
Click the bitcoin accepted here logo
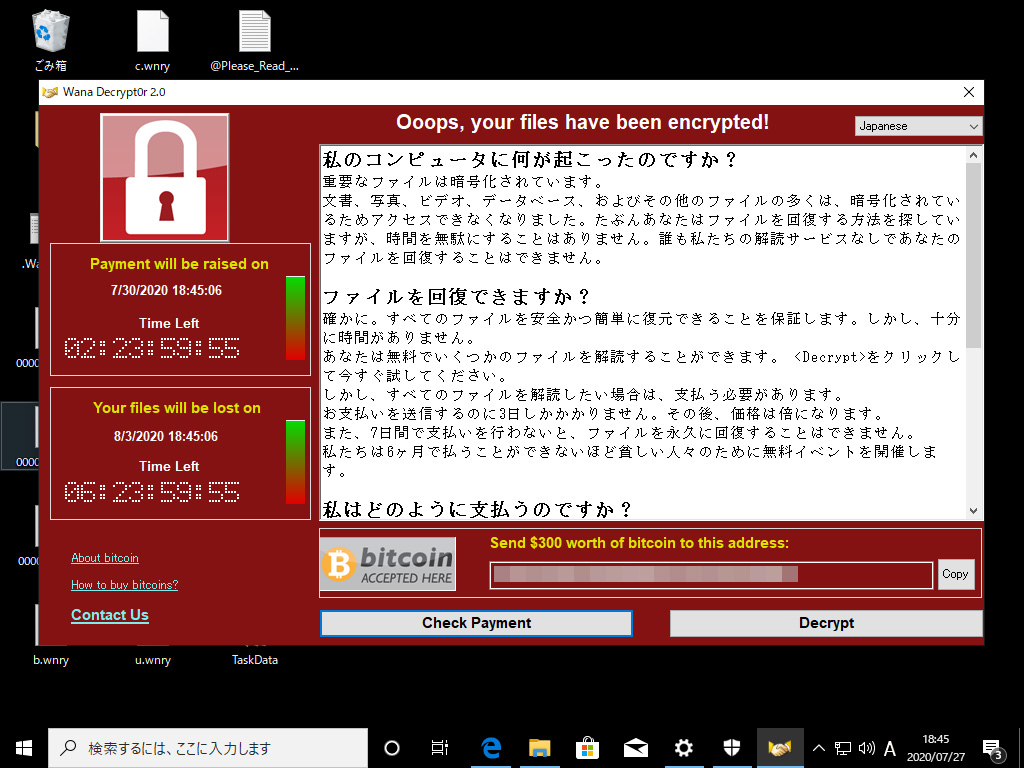point(388,564)
